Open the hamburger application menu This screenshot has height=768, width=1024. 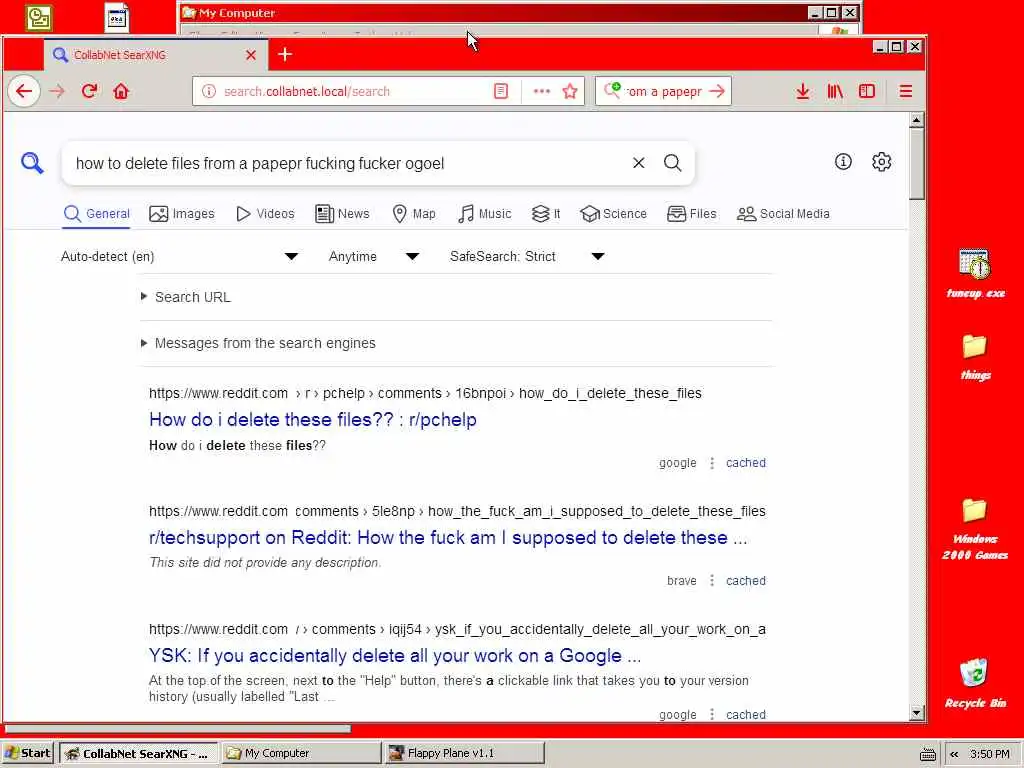click(x=905, y=91)
